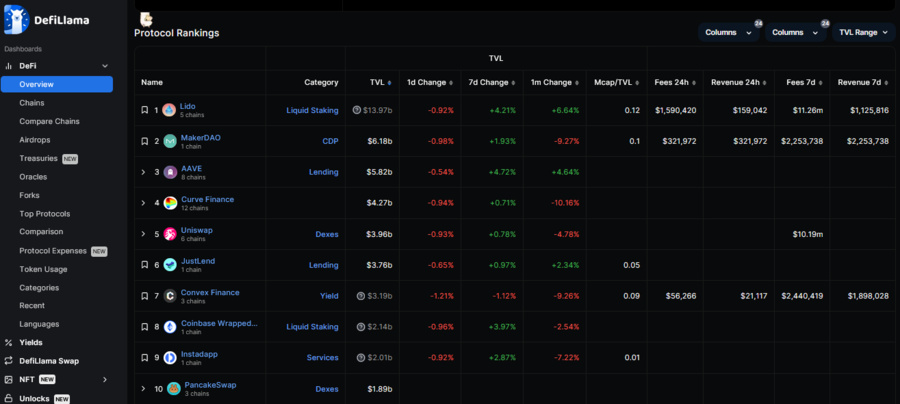Click the question mark beside Instadapp TVL
The height and width of the screenshot is (404, 900).
(360, 358)
